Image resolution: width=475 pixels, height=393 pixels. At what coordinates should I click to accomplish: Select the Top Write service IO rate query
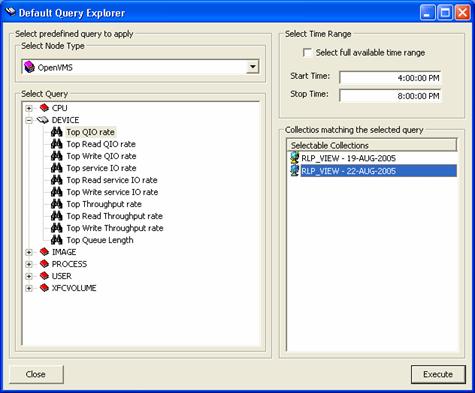tap(112, 192)
